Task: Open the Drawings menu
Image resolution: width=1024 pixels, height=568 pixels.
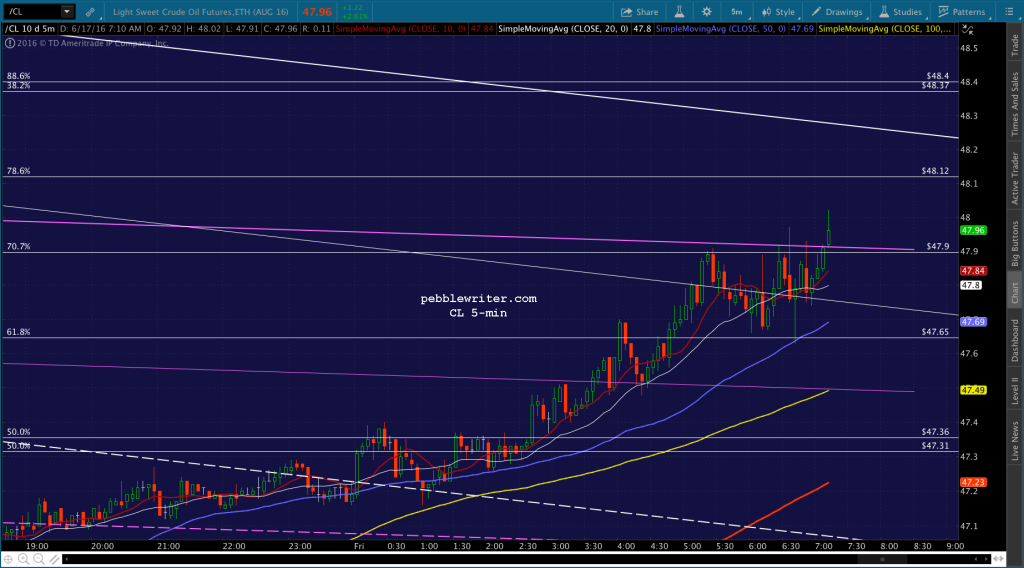Action: [x=837, y=12]
